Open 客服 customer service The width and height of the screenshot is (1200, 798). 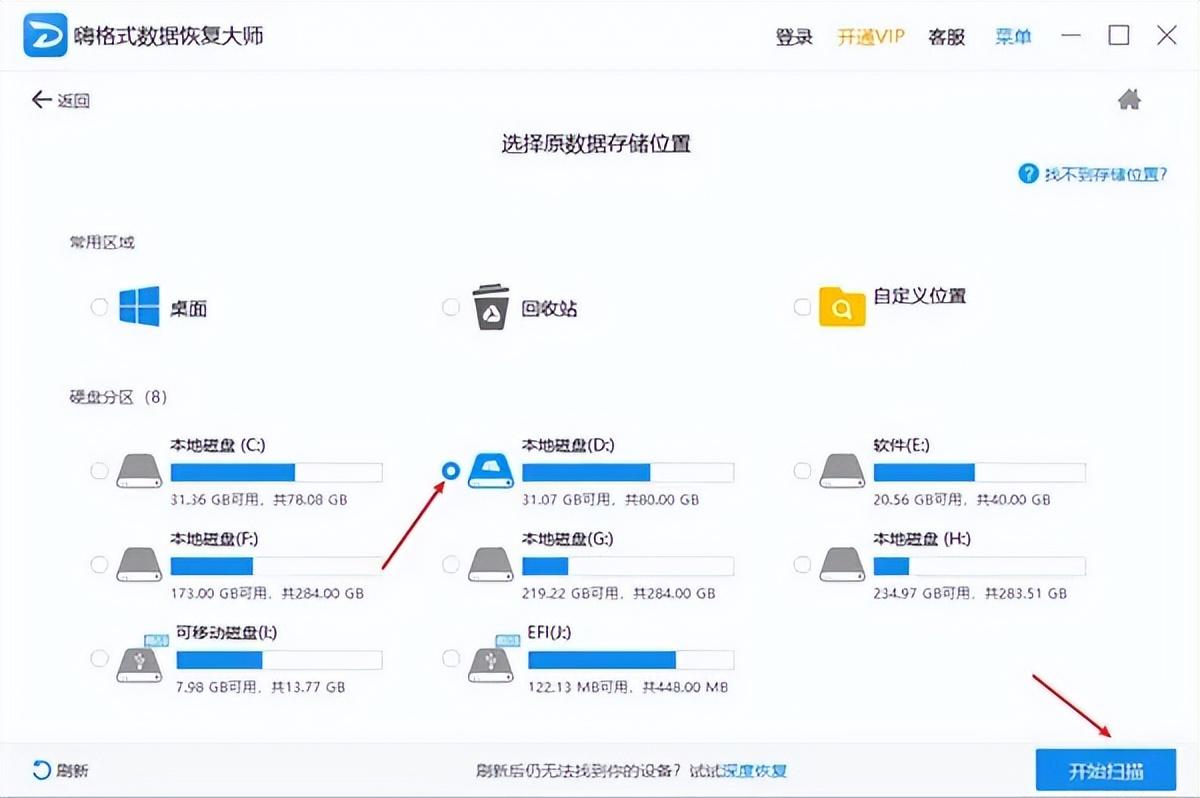coord(946,37)
